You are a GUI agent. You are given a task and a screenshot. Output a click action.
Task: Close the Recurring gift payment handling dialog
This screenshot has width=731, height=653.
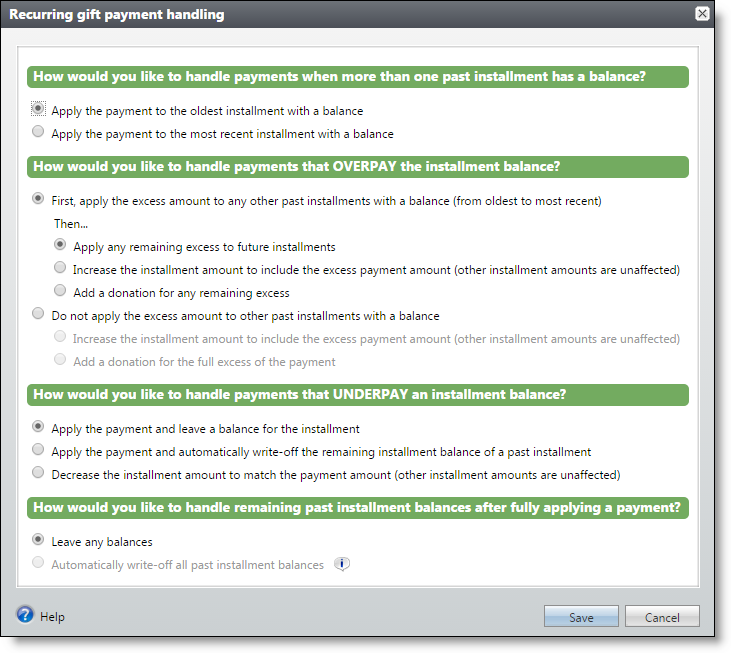point(702,14)
